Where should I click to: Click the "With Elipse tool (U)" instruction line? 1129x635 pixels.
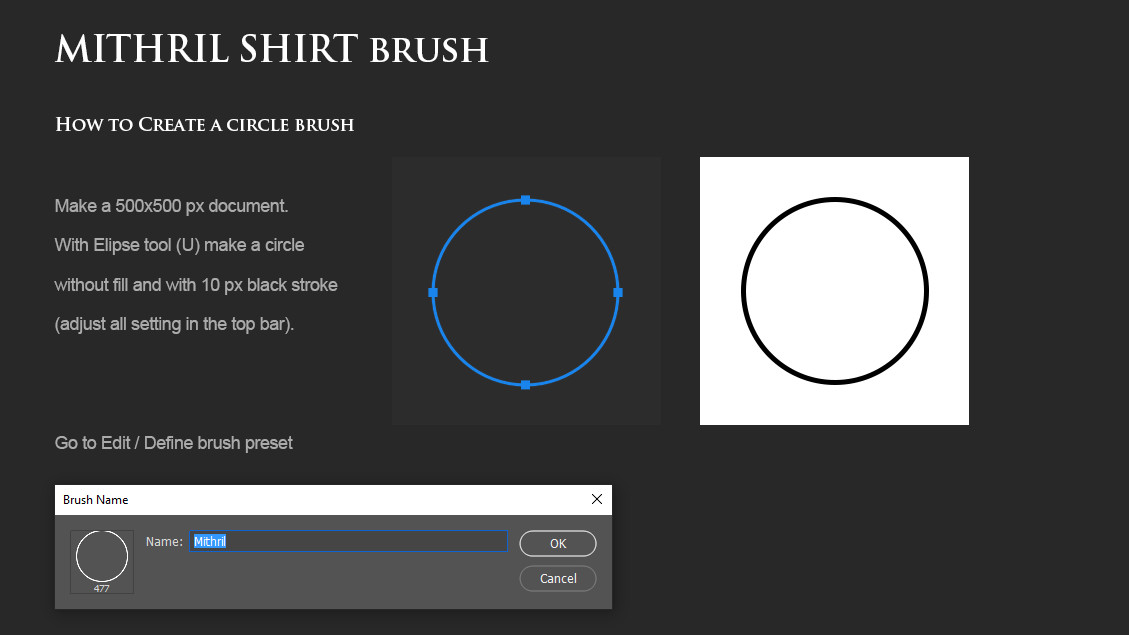(x=179, y=245)
